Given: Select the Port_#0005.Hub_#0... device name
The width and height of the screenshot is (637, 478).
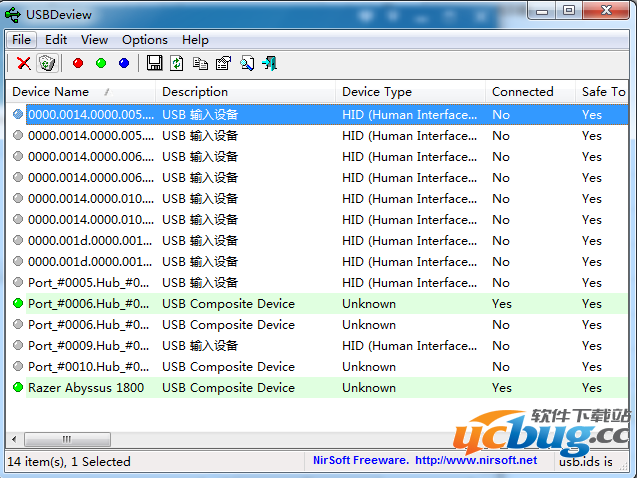Looking at the screenshot, I should (89, 283).
